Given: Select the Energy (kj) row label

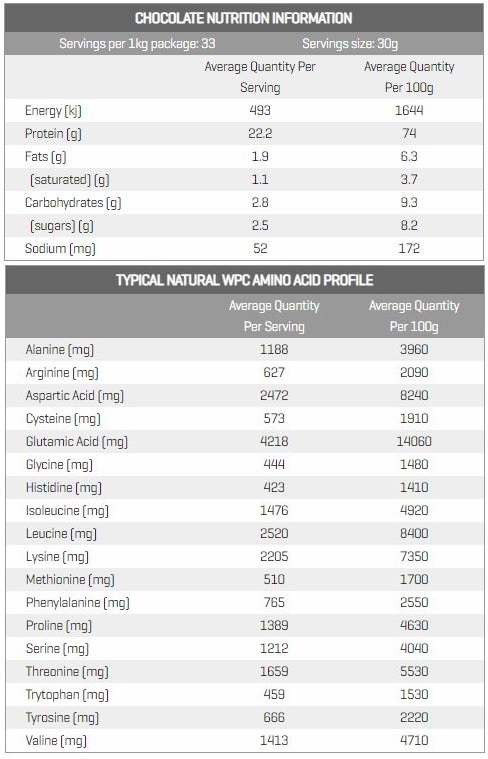Looking at the screenshot, I should point(53,111).
